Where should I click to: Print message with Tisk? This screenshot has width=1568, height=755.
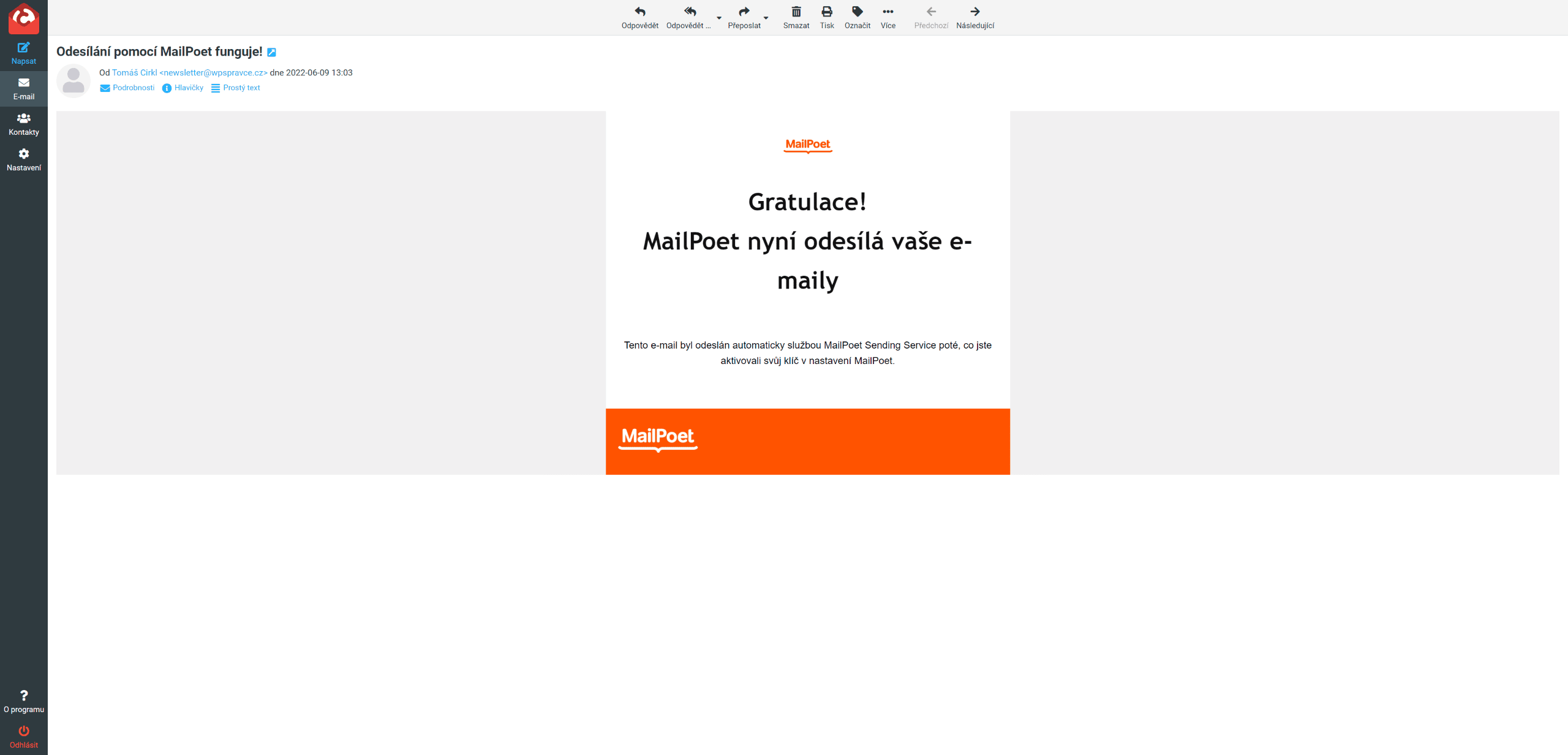click(827, 18)
